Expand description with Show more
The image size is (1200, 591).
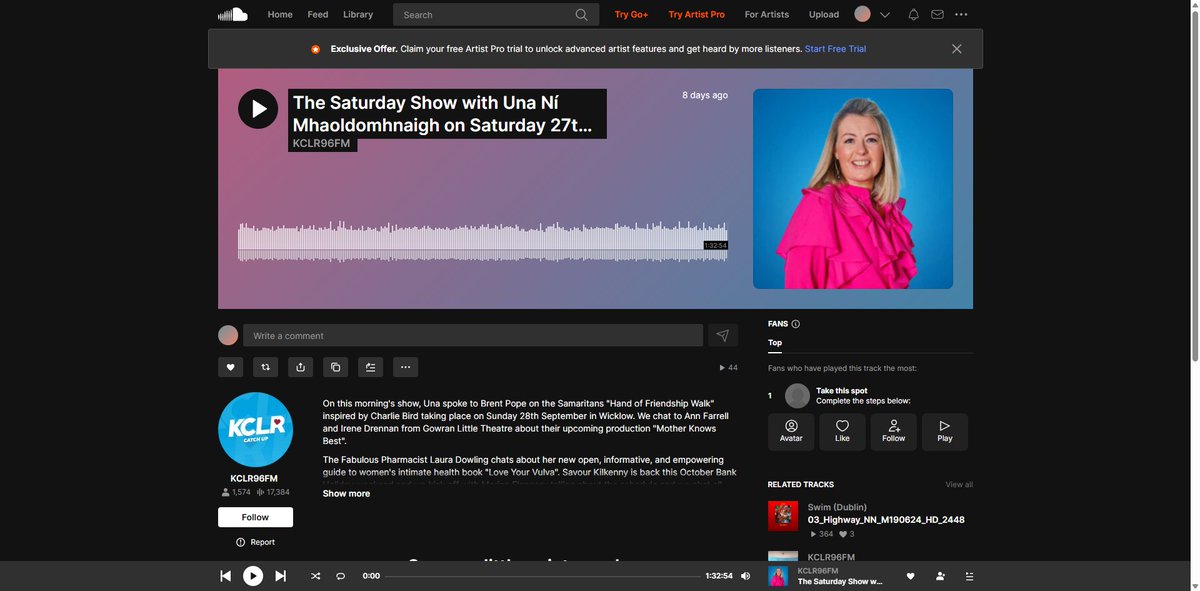coord(346,493)
